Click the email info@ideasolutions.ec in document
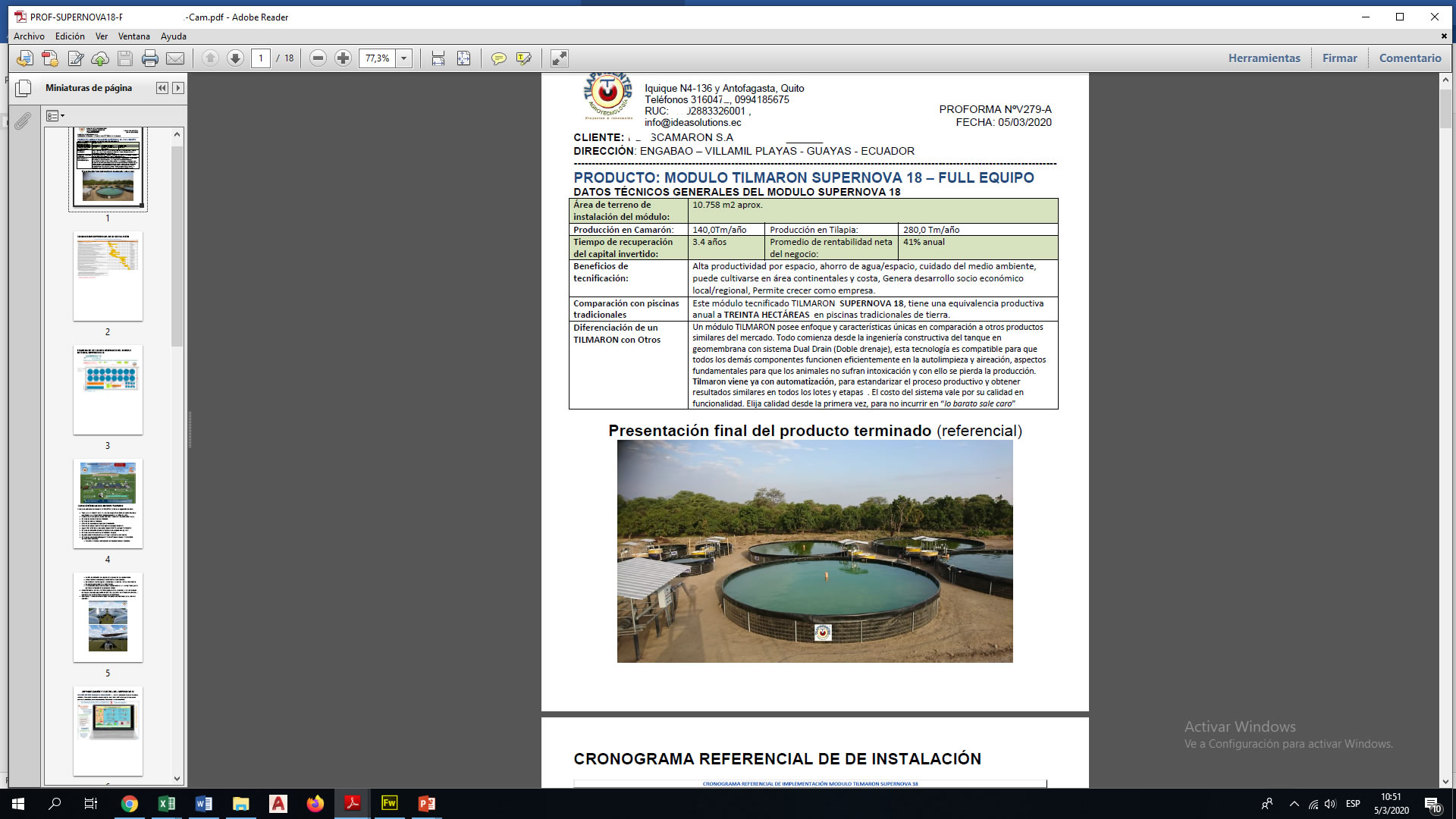This screenshot has width=1456, height=819. (693, 122)
